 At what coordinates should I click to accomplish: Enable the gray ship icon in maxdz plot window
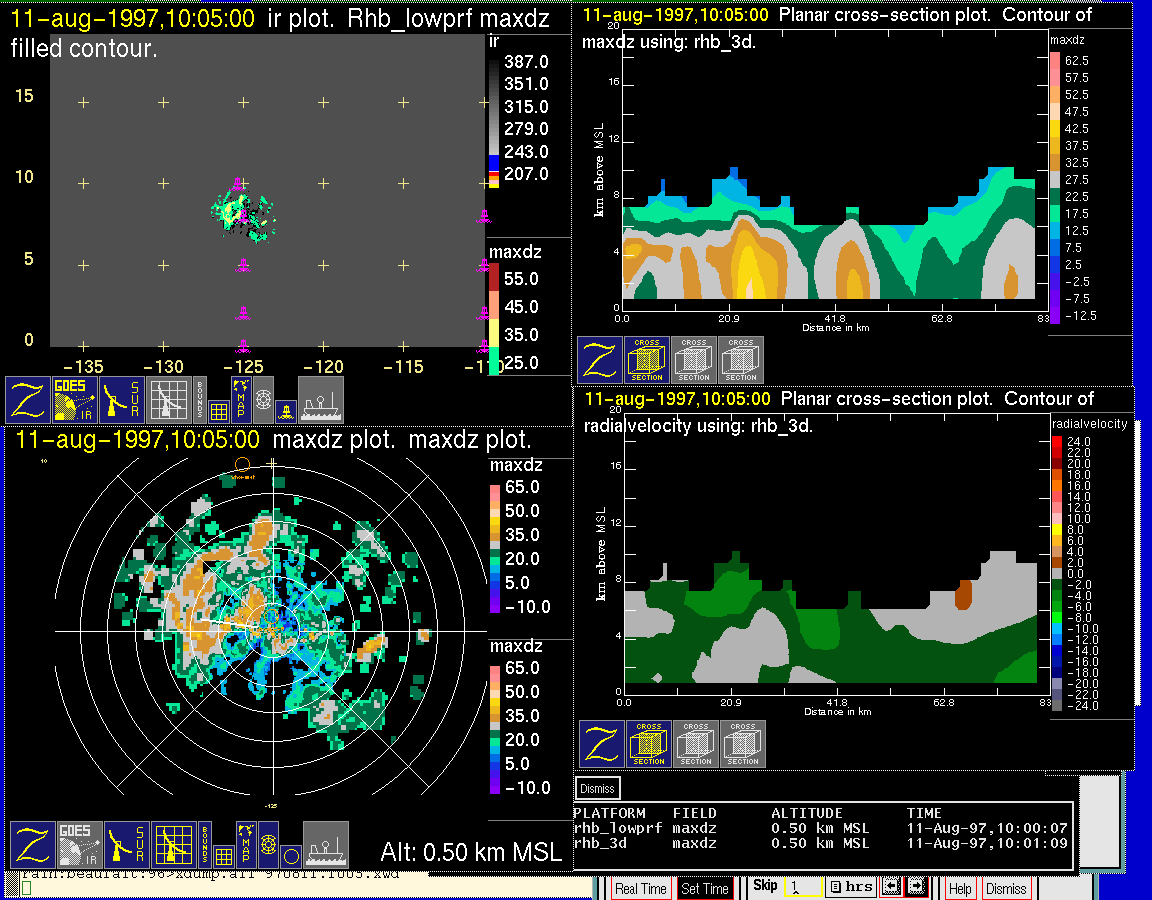[x=325, y=845]
